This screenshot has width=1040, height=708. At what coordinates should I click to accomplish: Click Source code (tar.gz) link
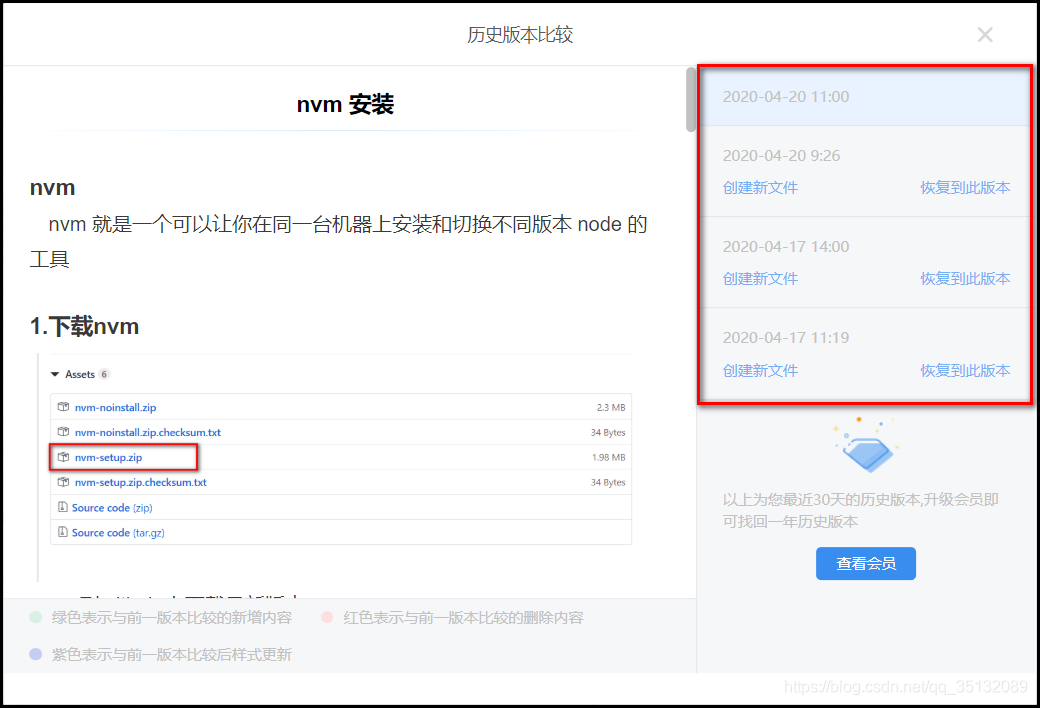[118, 533]
